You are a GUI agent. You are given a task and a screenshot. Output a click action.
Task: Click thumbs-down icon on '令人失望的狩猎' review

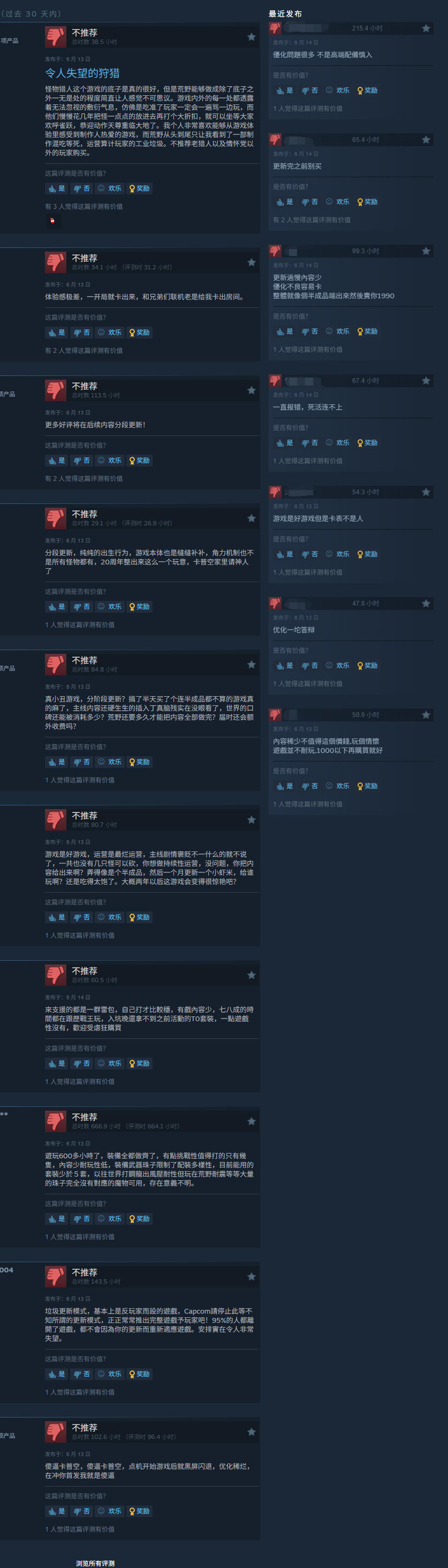coord(55,37)
